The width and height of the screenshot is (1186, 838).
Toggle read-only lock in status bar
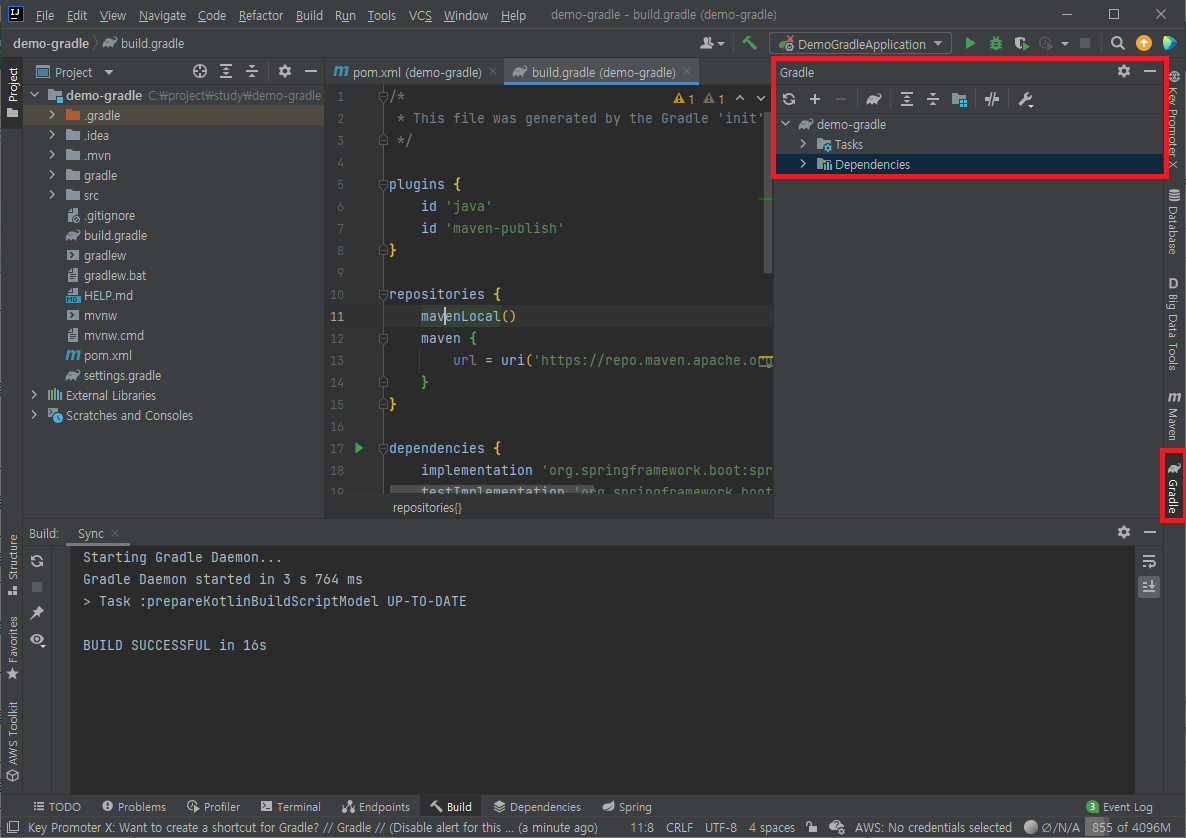tap(812, 827)
